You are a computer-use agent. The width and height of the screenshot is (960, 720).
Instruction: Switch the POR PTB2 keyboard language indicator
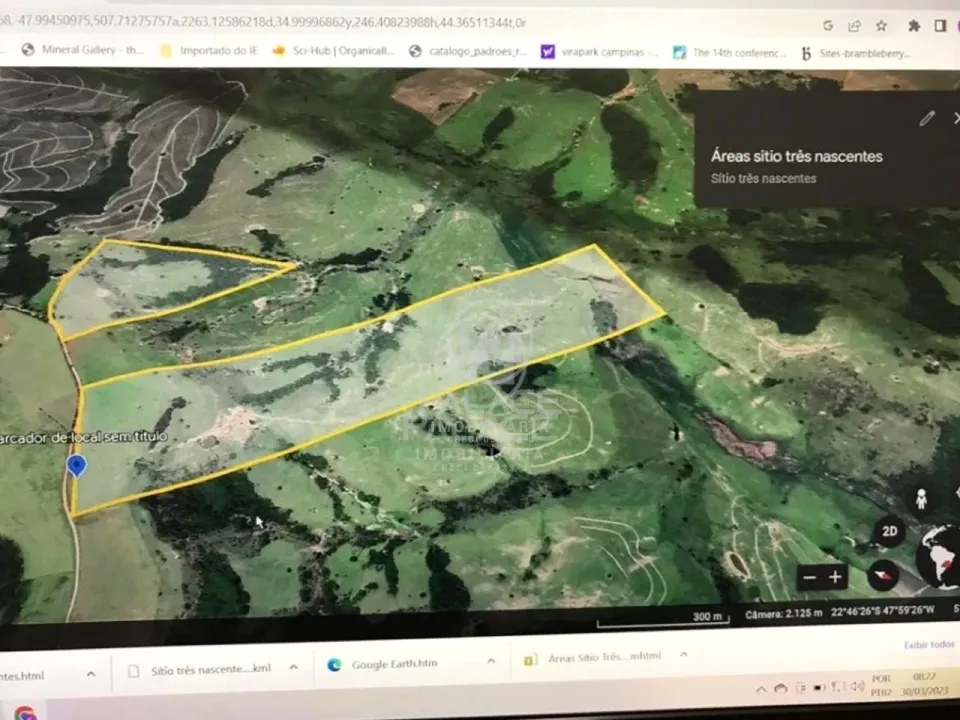click(881, 685)
